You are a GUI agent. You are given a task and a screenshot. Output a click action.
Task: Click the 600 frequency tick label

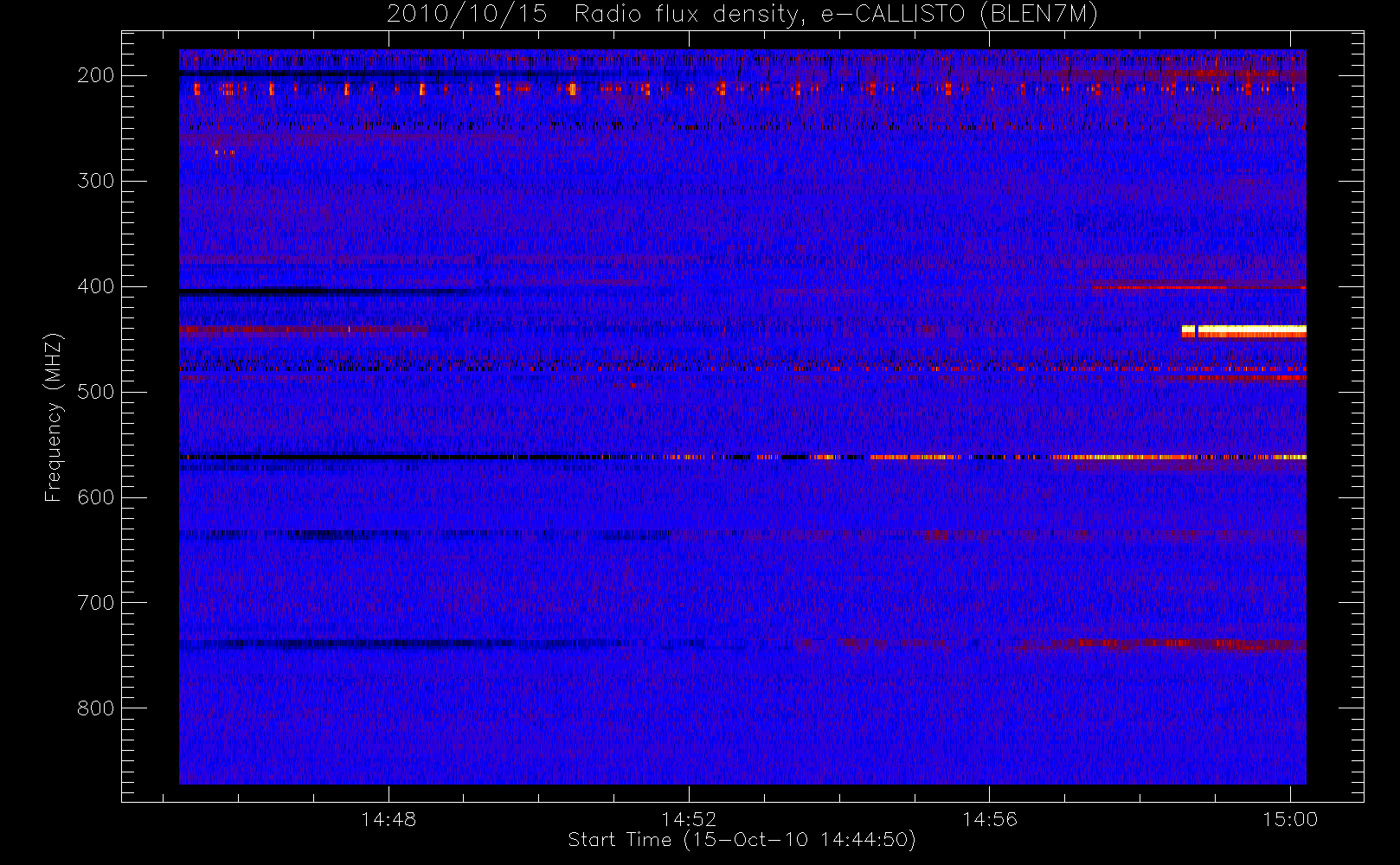pos(96,497)
